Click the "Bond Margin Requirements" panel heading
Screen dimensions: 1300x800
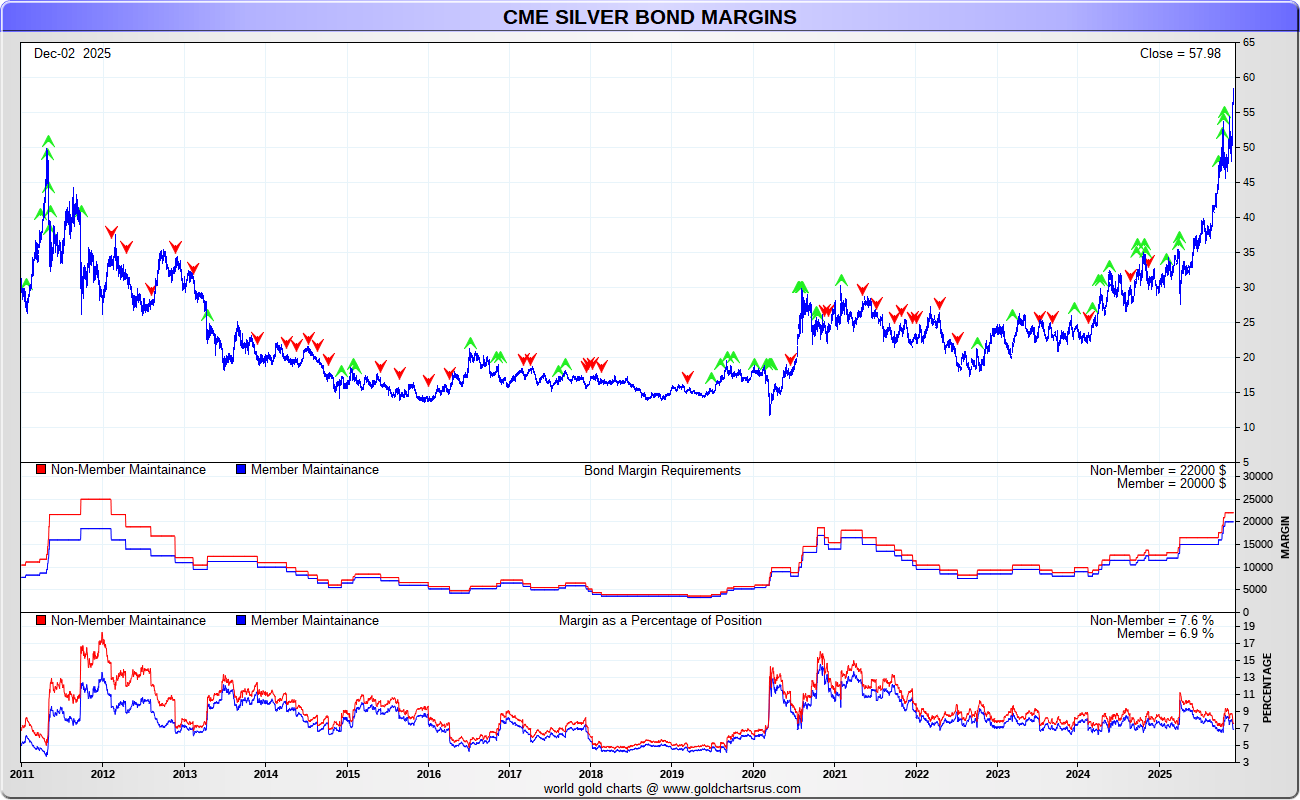pos(662,470)
